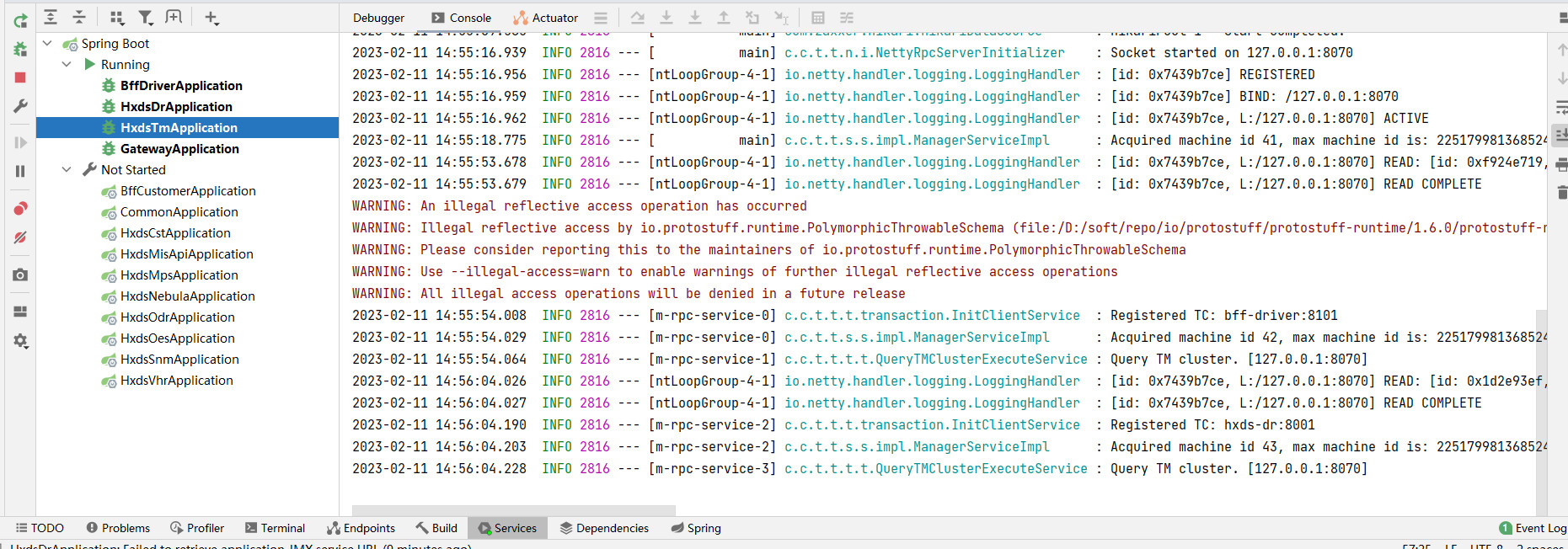
Task: Switch to the Debugger tab
Action: coord(378,18)
